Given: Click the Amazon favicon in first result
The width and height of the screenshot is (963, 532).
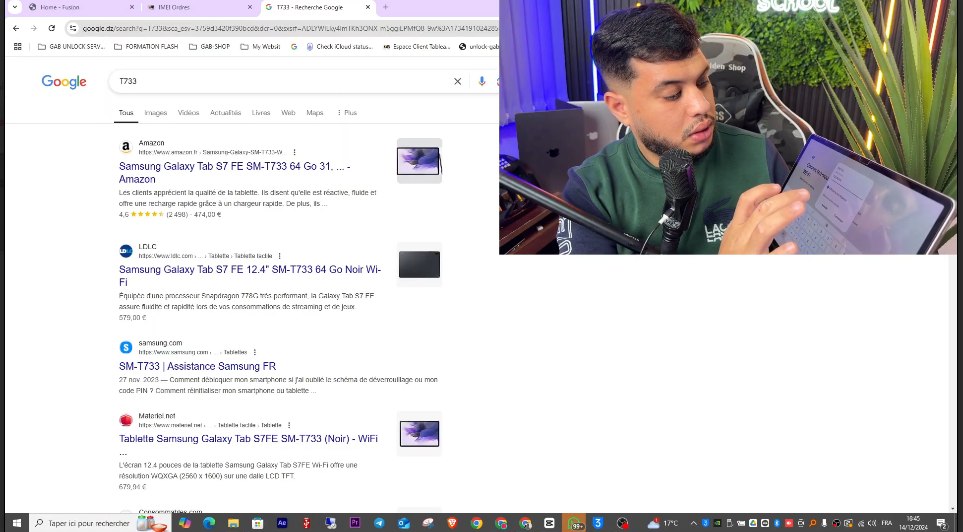Looking at the screenshot, I should 126,147.
